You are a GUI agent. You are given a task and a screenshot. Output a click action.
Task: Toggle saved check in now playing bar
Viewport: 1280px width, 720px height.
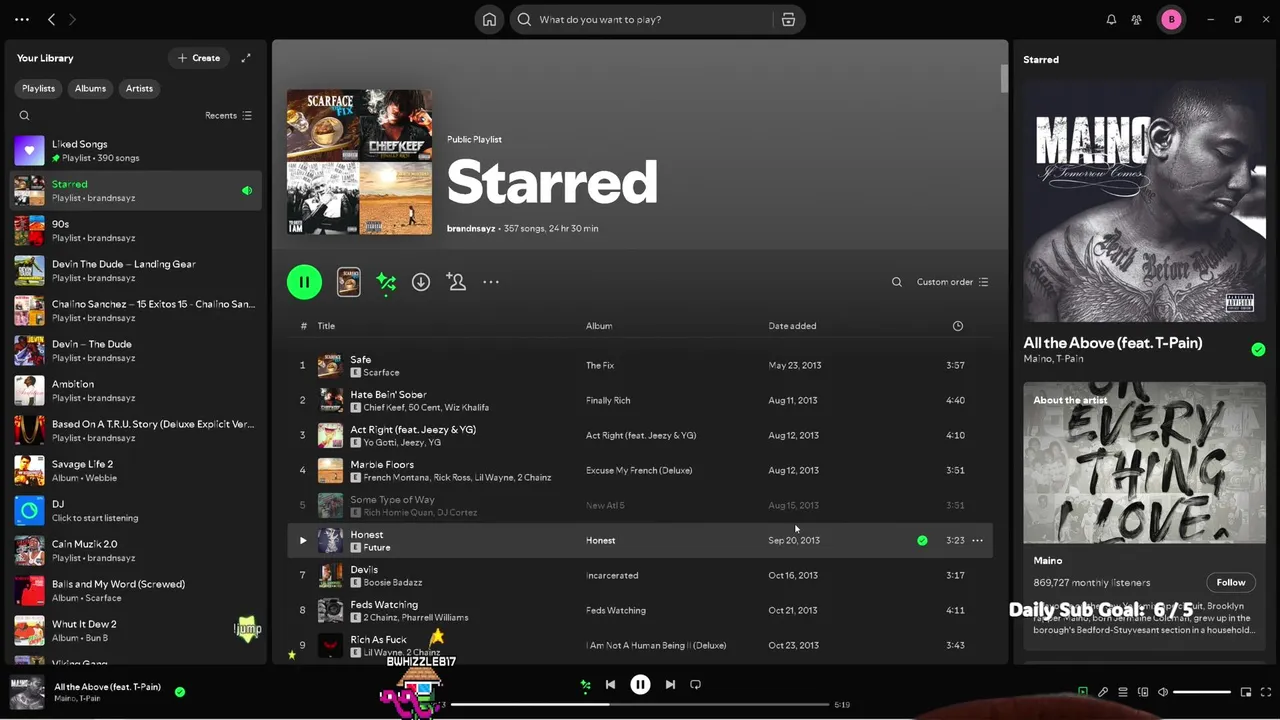(180, 691)
